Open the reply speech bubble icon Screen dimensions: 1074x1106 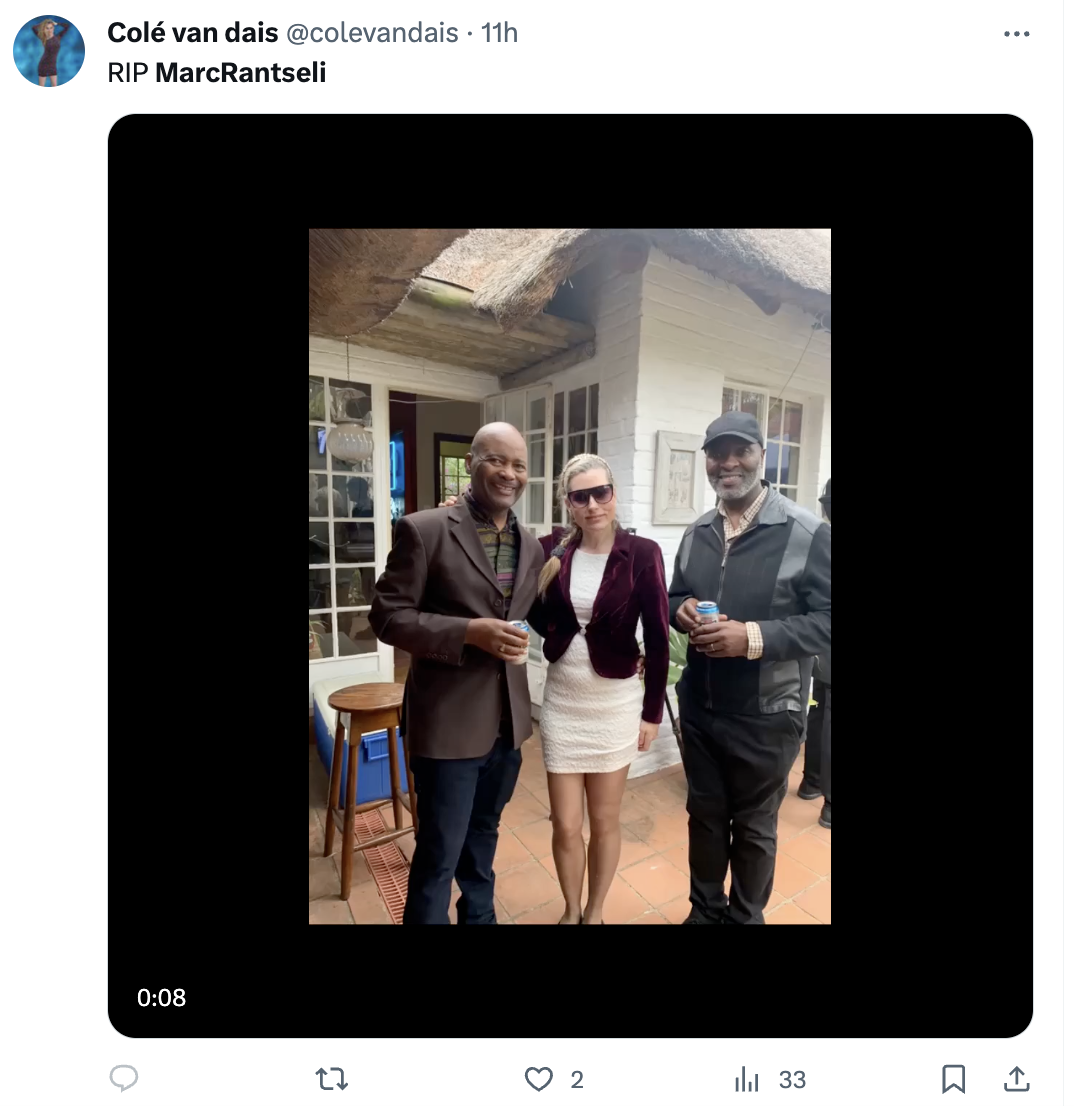[124, 1078]
